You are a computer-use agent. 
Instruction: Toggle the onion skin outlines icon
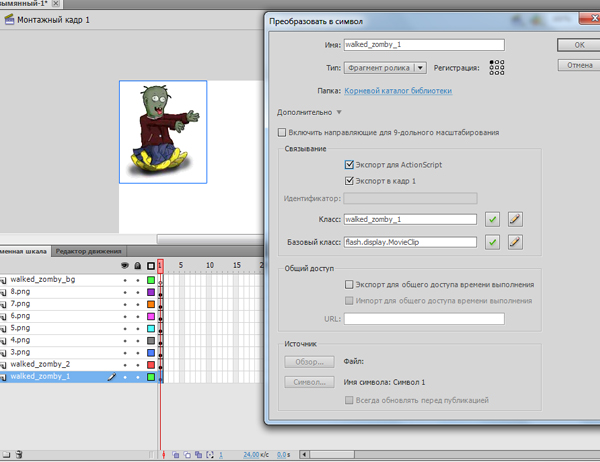[x=188, y=455]
